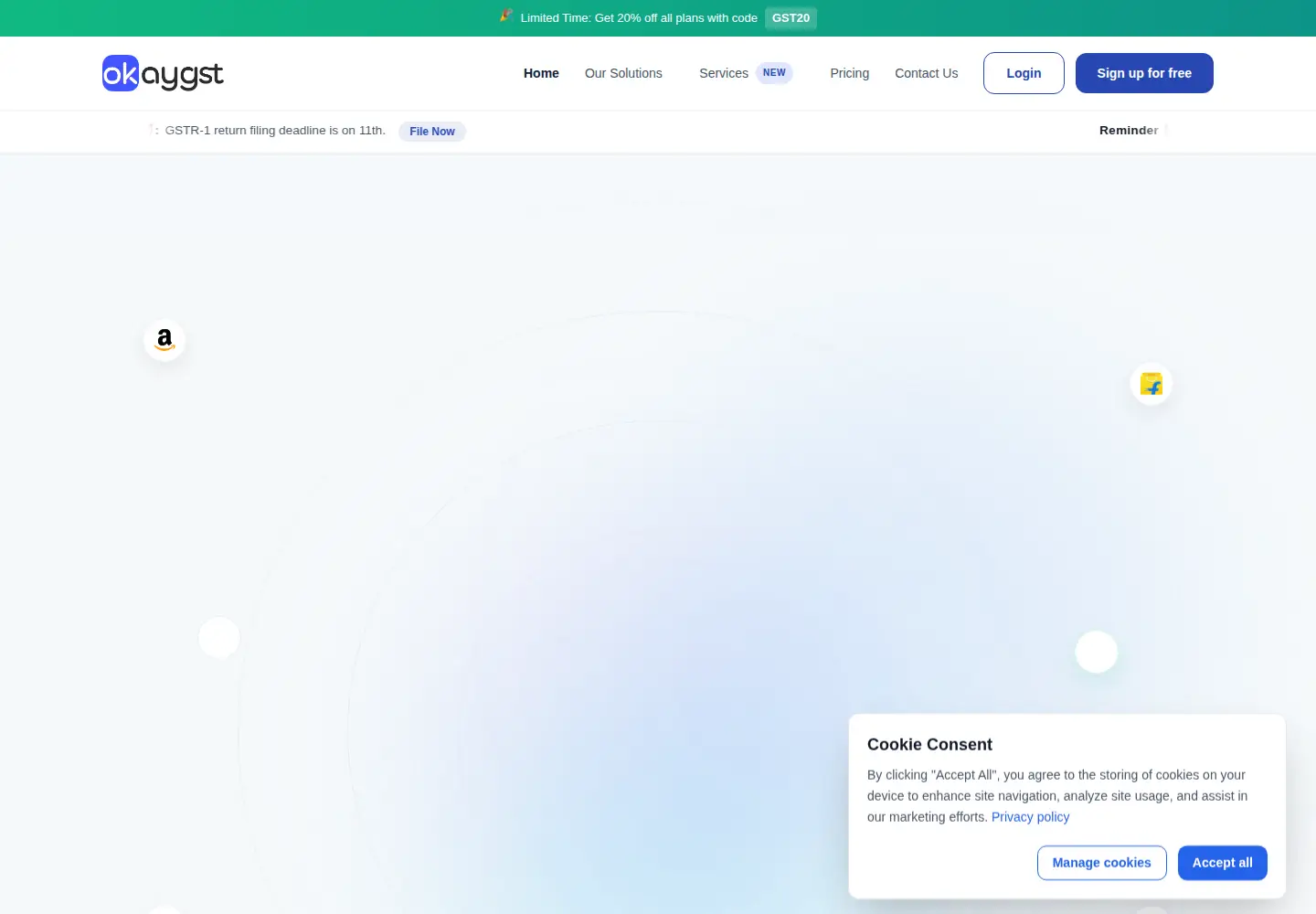The image size is (1316, 914).
Task: Click the okaygst logo
Action: [x=163, y=73]
